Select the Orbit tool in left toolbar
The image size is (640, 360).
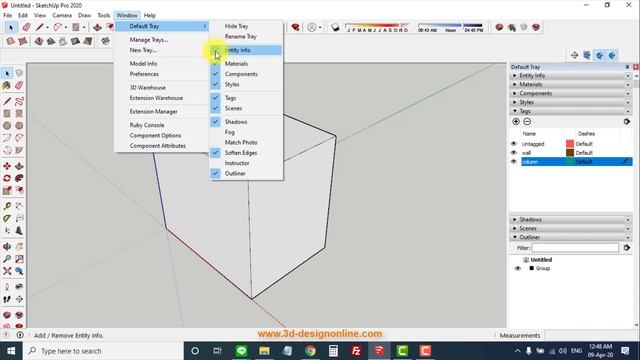click(x=7, y=247)
